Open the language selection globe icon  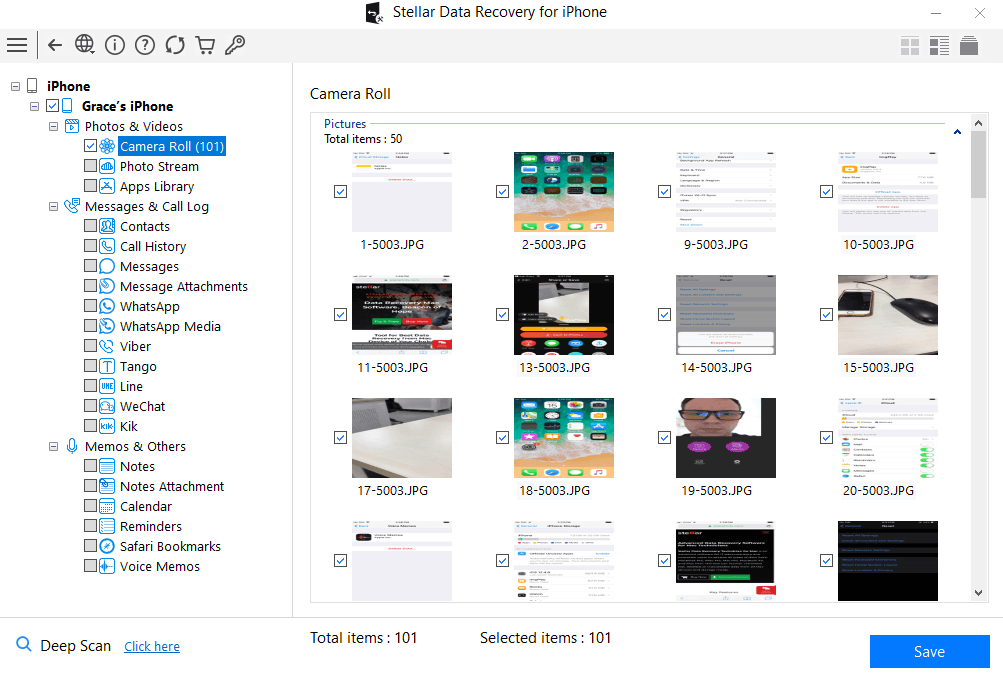pyautogui.click(x=85, y=45)
